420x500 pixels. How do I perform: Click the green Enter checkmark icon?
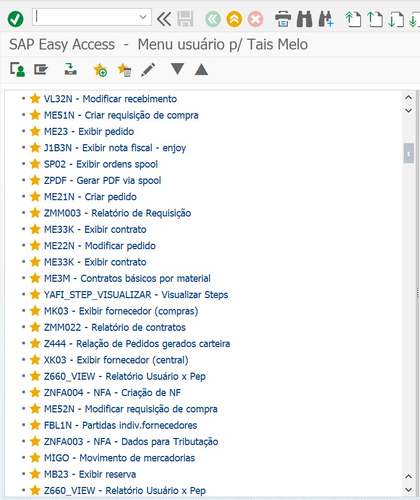click(x=15, y=19)
